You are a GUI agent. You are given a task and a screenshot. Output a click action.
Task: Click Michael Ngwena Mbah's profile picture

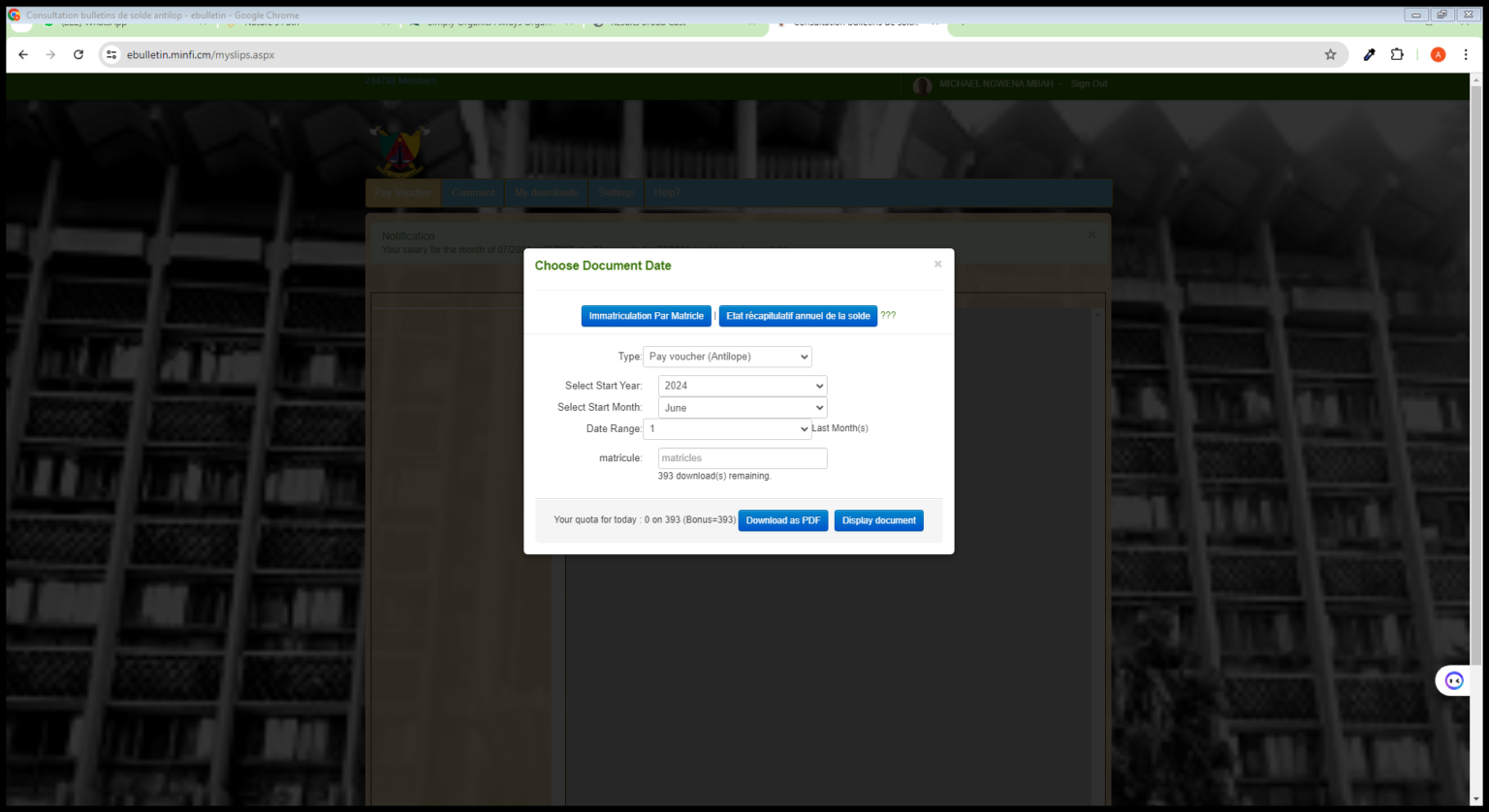[922, 85]
